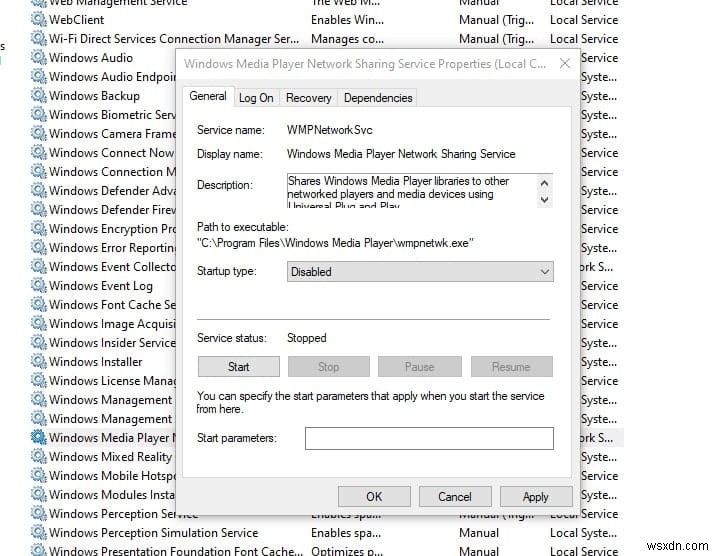The height and width of the screenshot is (556, 720).
Task: Click Manual startup cell of Perception Simulation Service
Action: pyautogui.click(x=479, y=533)
